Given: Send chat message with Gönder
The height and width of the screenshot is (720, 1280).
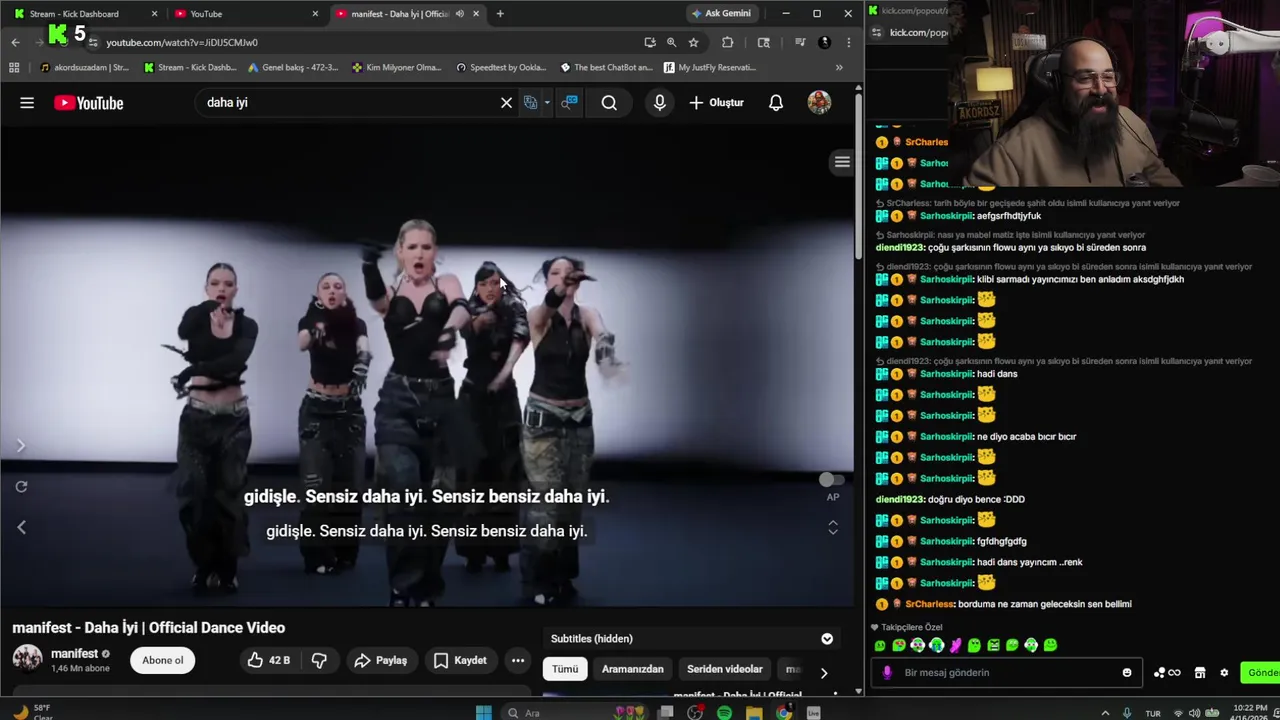Looking at the screenshot, I should click(1260, 673).
